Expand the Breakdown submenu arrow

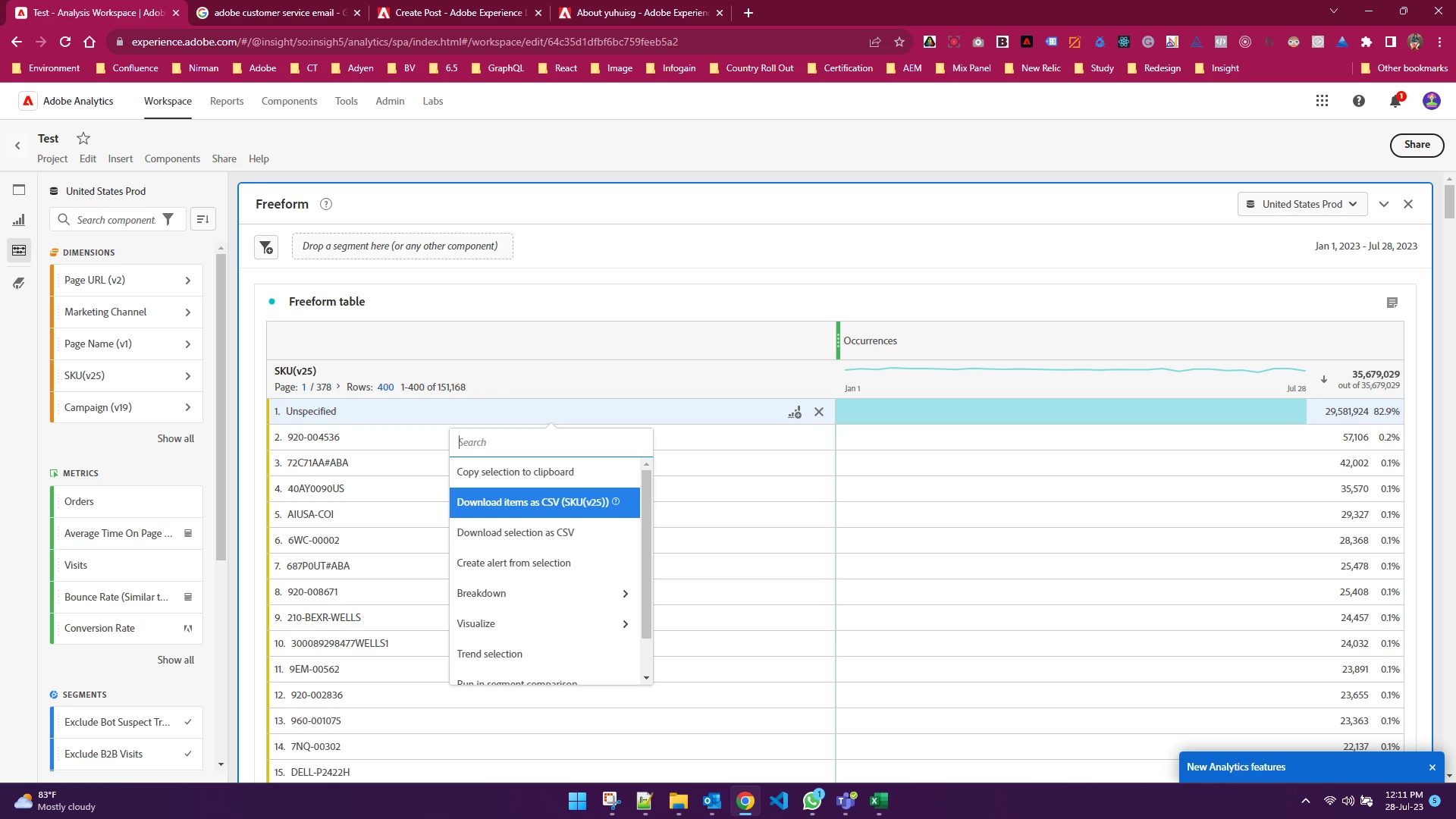(x=625, y=594)
